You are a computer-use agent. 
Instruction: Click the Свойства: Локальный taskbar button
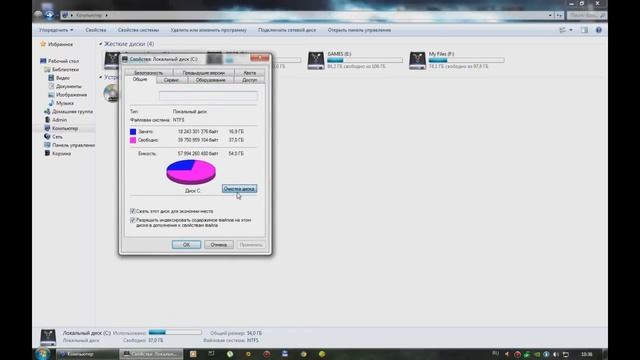click(x=151, y=354)
